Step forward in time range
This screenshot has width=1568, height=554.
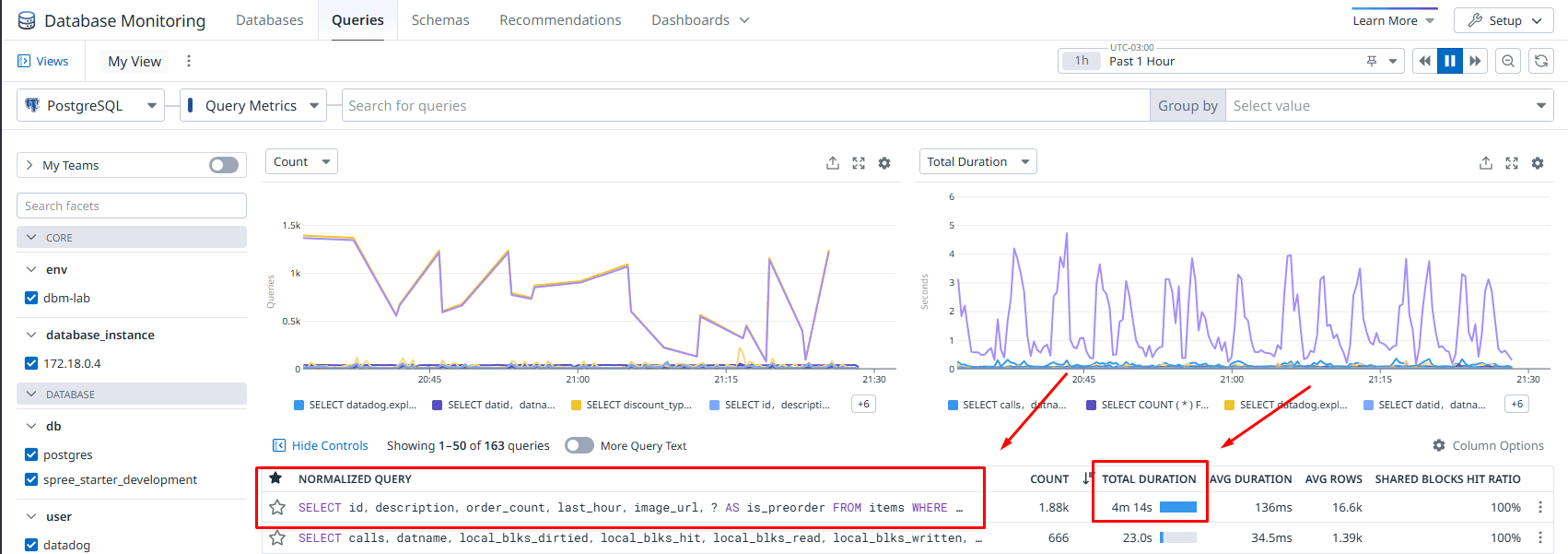[x=1475, y=61]
